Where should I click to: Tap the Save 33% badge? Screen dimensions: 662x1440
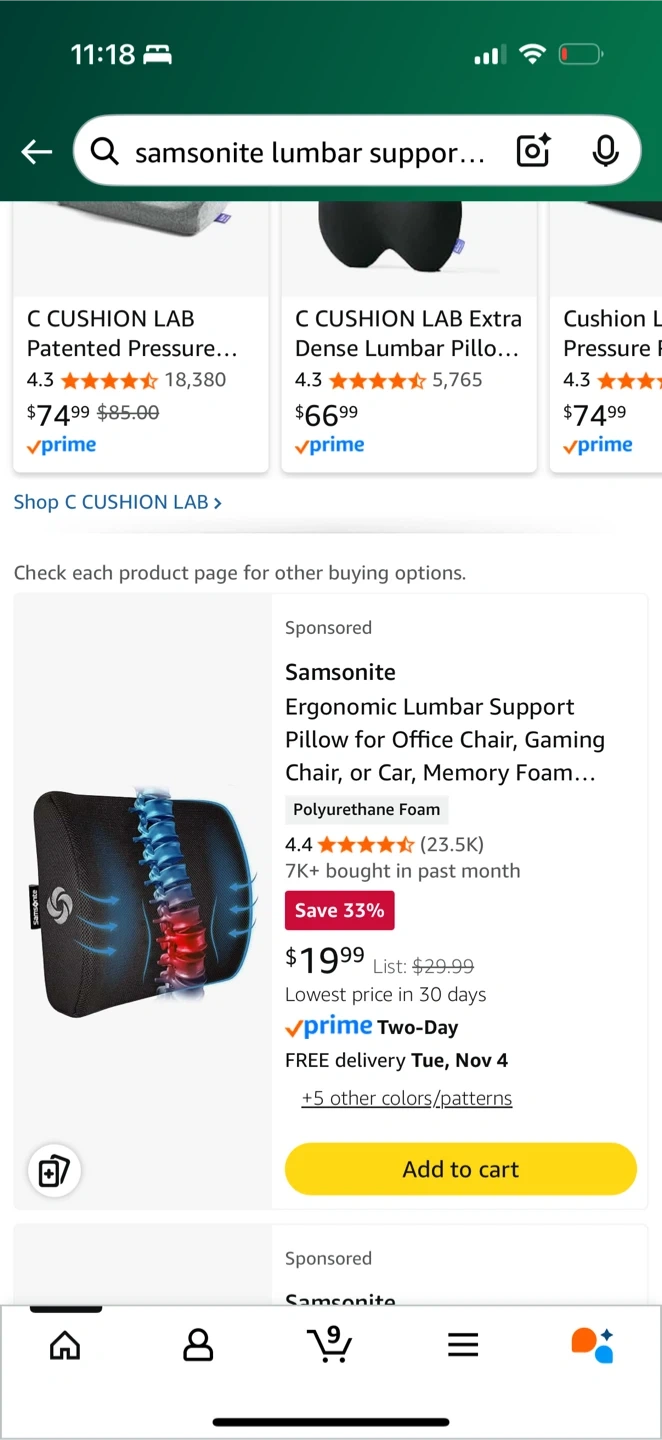[340, 910]
